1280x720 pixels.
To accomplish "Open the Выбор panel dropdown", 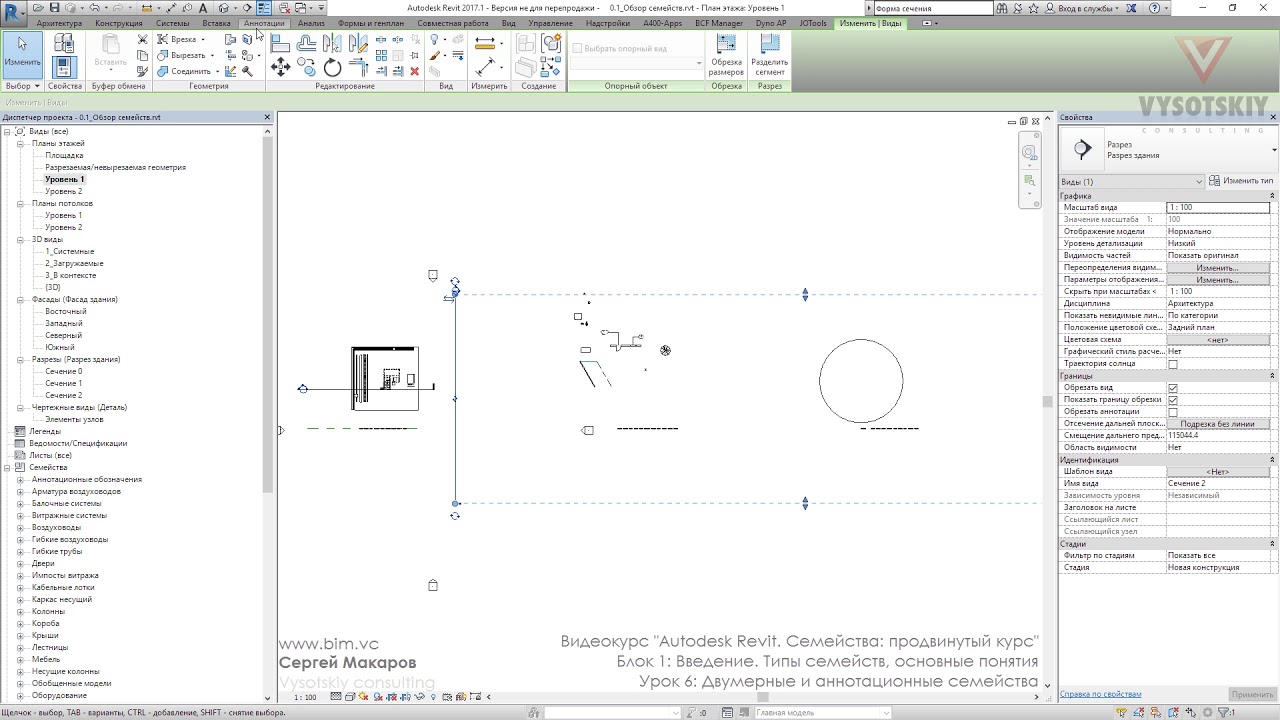I will pyautogui.click(x=22, y=86).
